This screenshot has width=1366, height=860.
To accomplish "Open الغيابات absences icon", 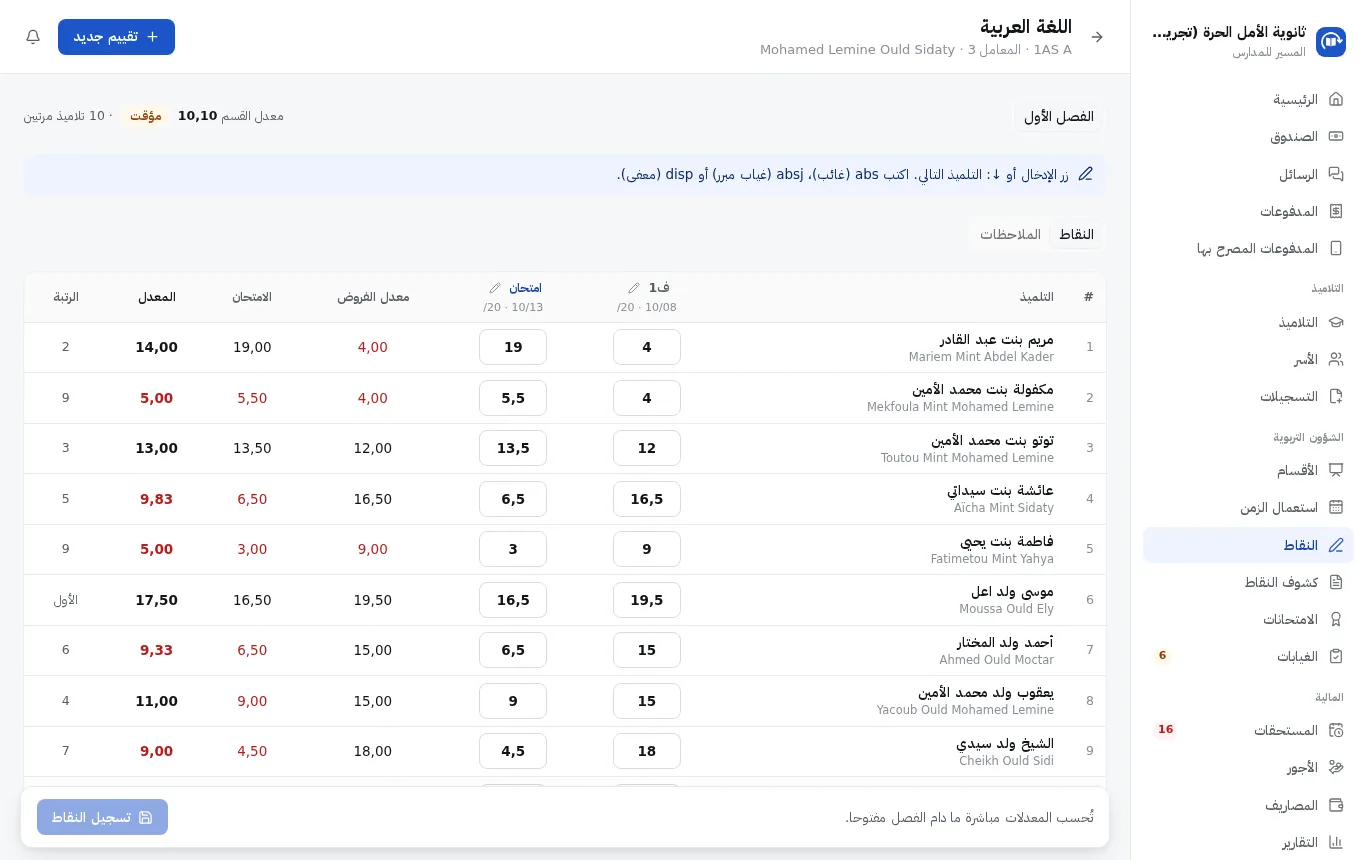I will tap(1336, 656).
